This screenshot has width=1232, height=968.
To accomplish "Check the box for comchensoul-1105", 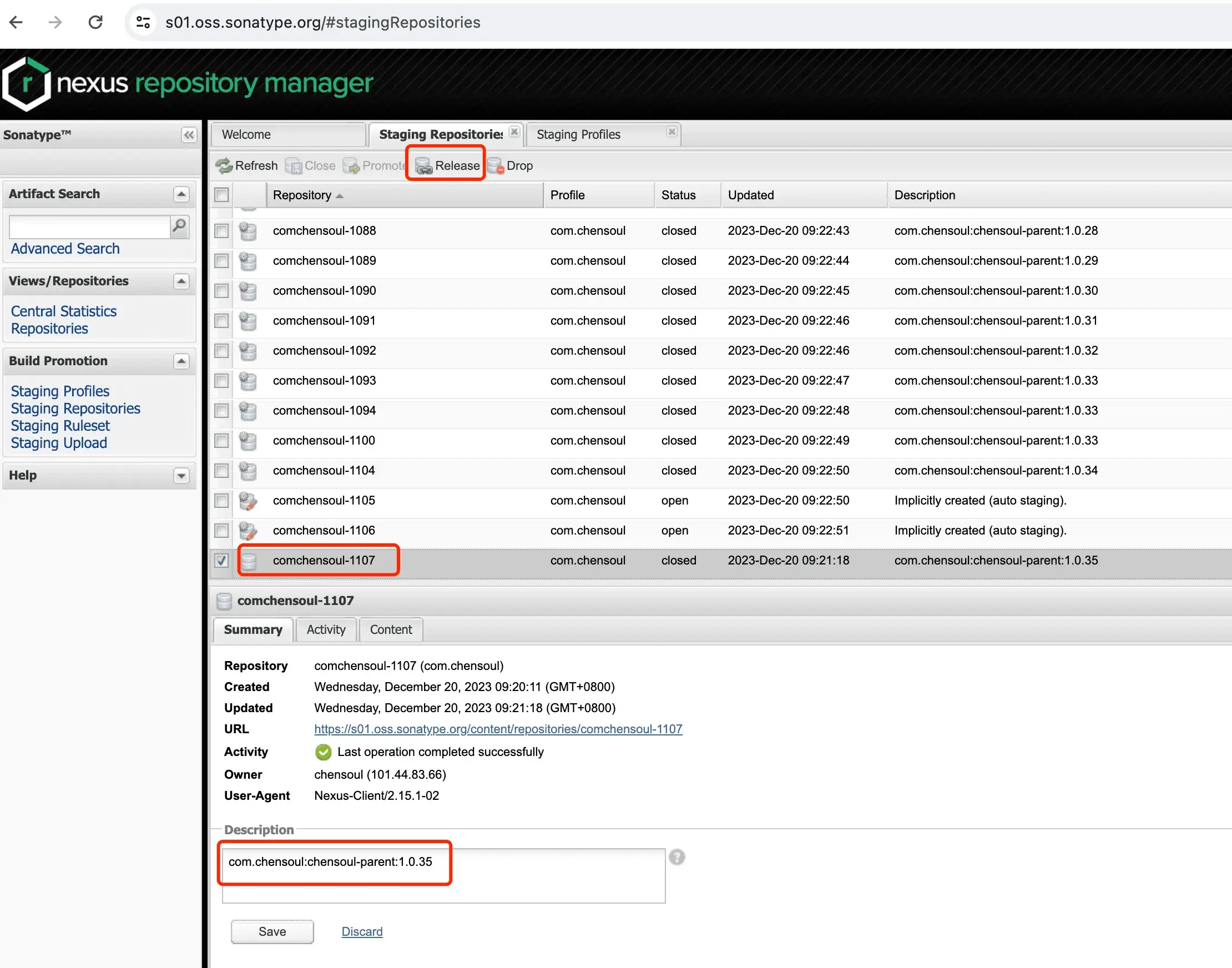I will click(x=221, y=501).
